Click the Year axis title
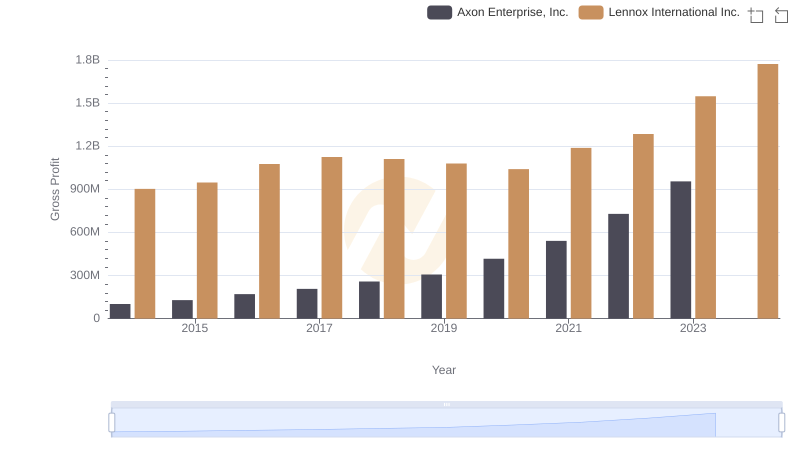This screenshot has height=461, width=800. pos(444,370)
